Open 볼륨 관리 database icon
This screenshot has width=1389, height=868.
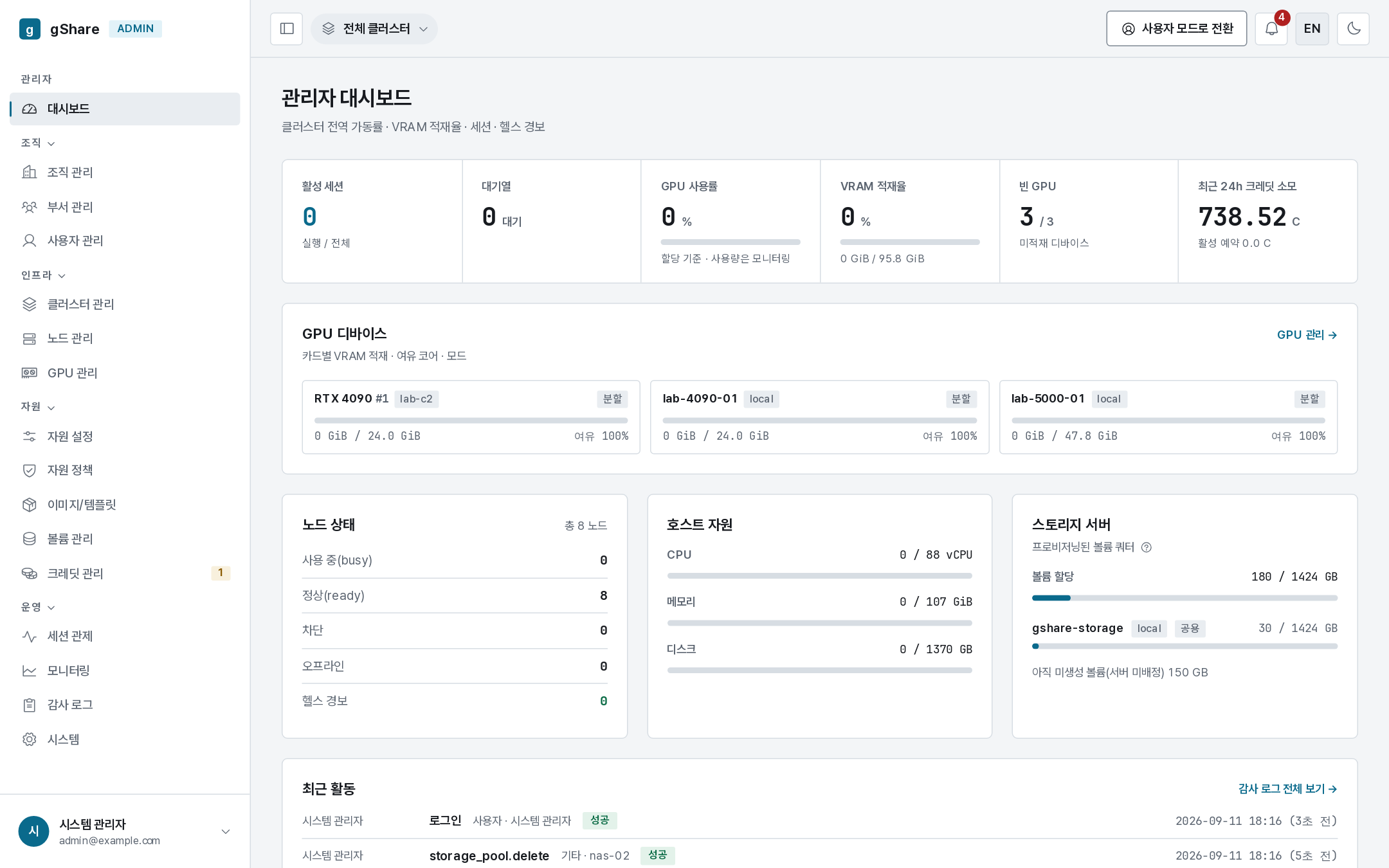click(30, 539)
